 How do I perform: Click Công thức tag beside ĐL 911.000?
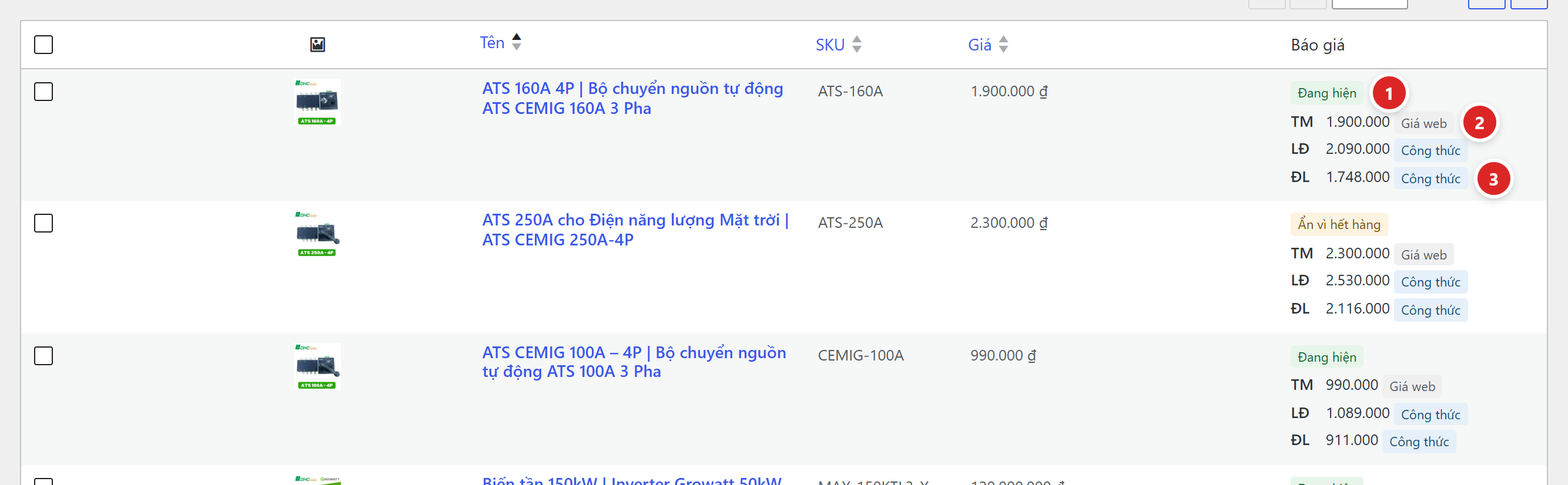[x=1419, y=441]
